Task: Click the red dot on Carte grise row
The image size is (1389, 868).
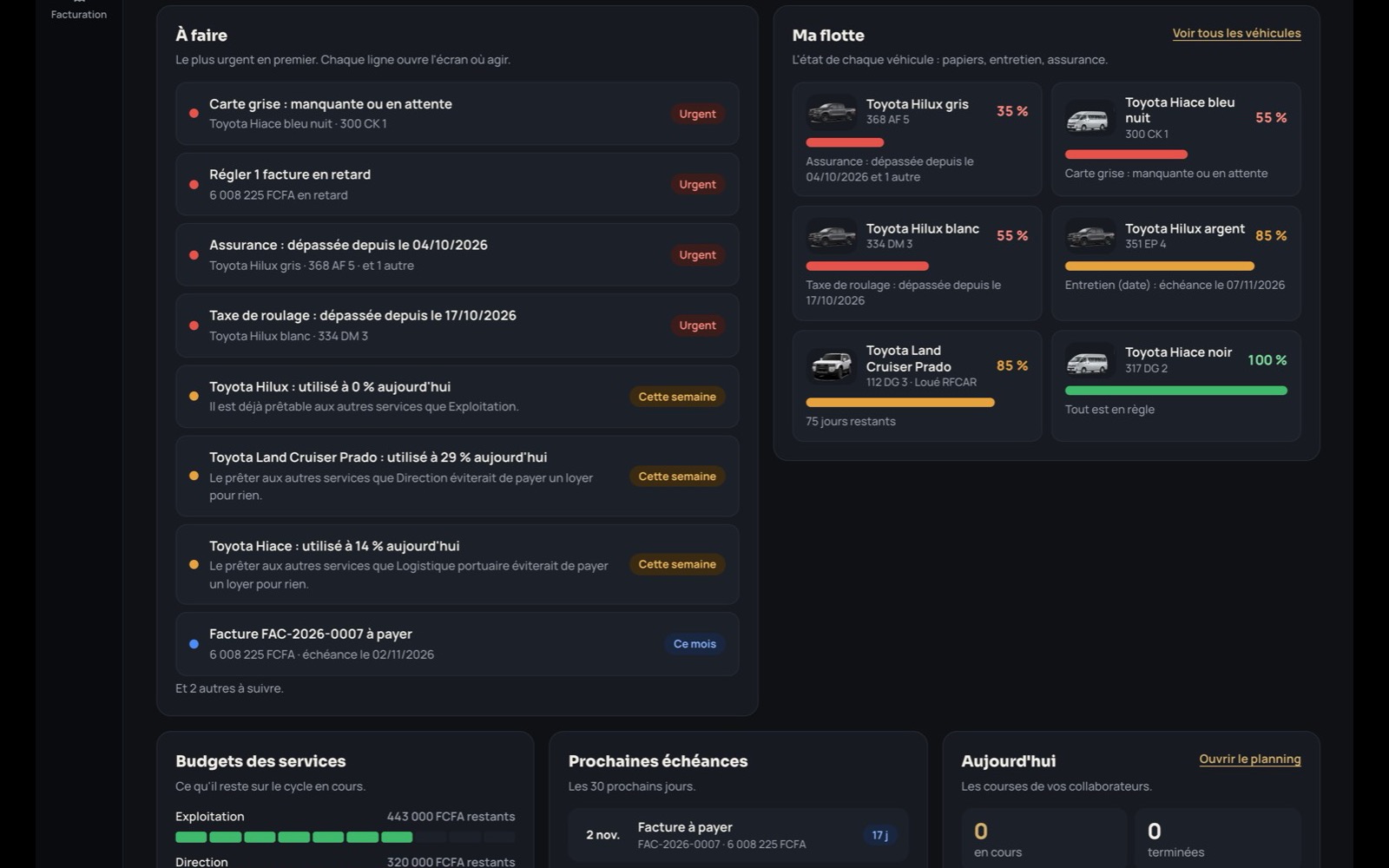Action: coord(194,114)
